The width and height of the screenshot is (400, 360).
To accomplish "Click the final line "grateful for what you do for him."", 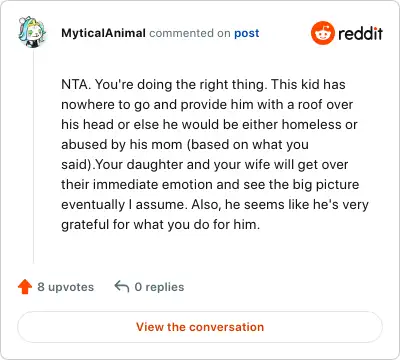I will tap(161, 224).
